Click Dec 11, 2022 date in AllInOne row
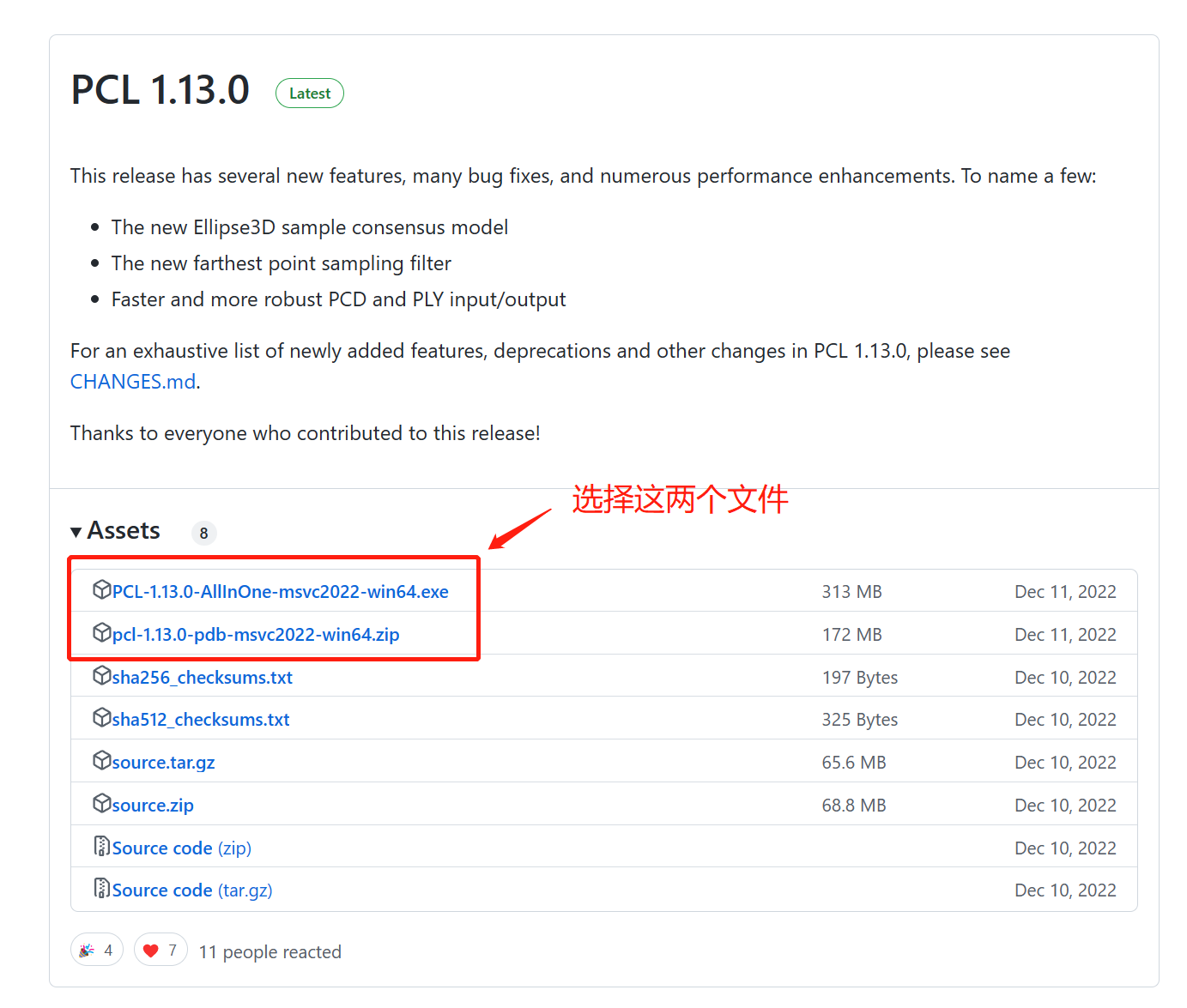The width and height of the screenshot is (1187, 1008). tap(1065, 592)
